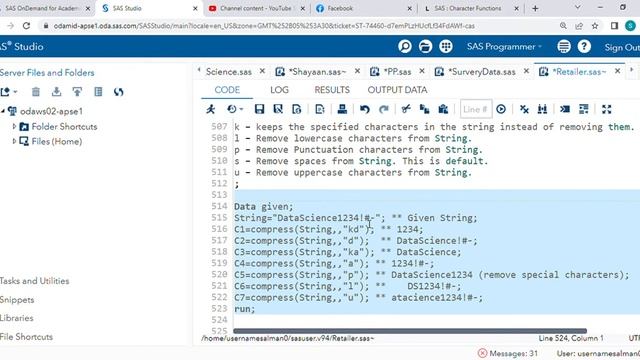Open the SAS Programmer dropdown

pyautogui.click(x=504, y=47)
